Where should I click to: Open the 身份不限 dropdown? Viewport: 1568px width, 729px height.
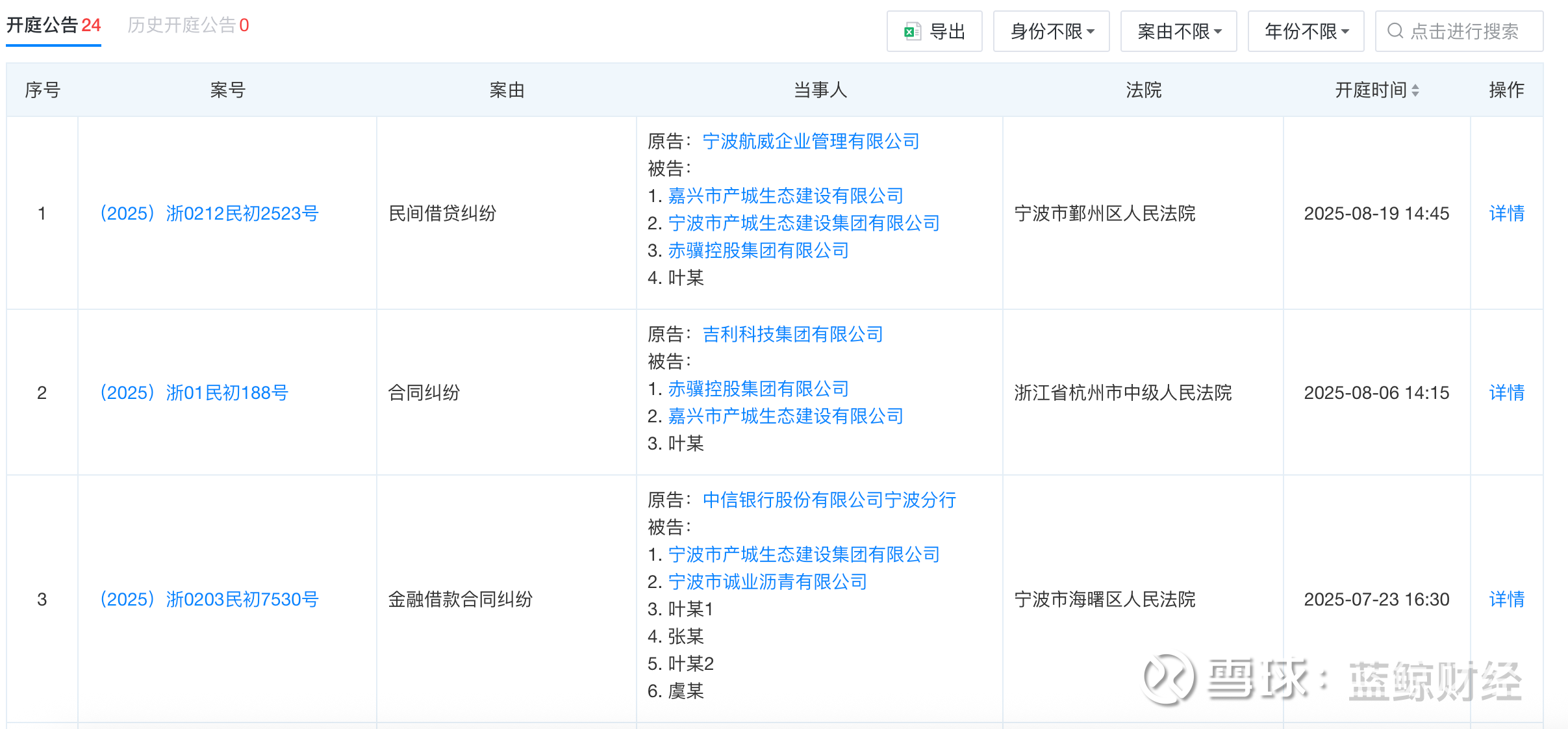(1051, 31)
